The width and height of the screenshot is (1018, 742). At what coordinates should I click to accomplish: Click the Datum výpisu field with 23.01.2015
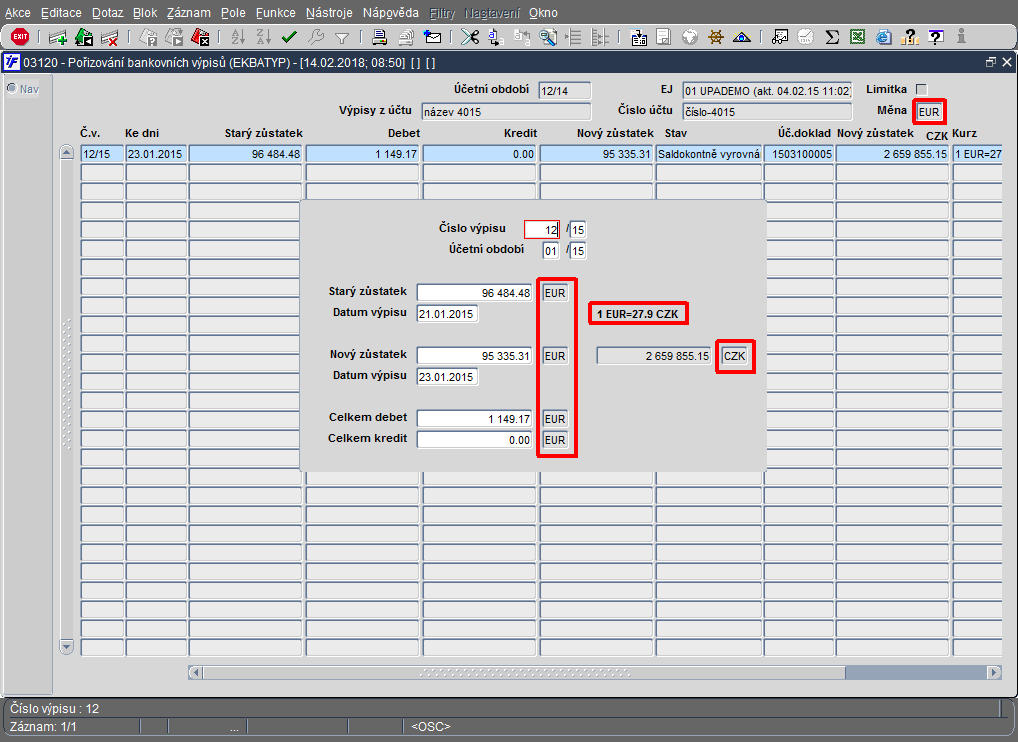click(447, 377)
